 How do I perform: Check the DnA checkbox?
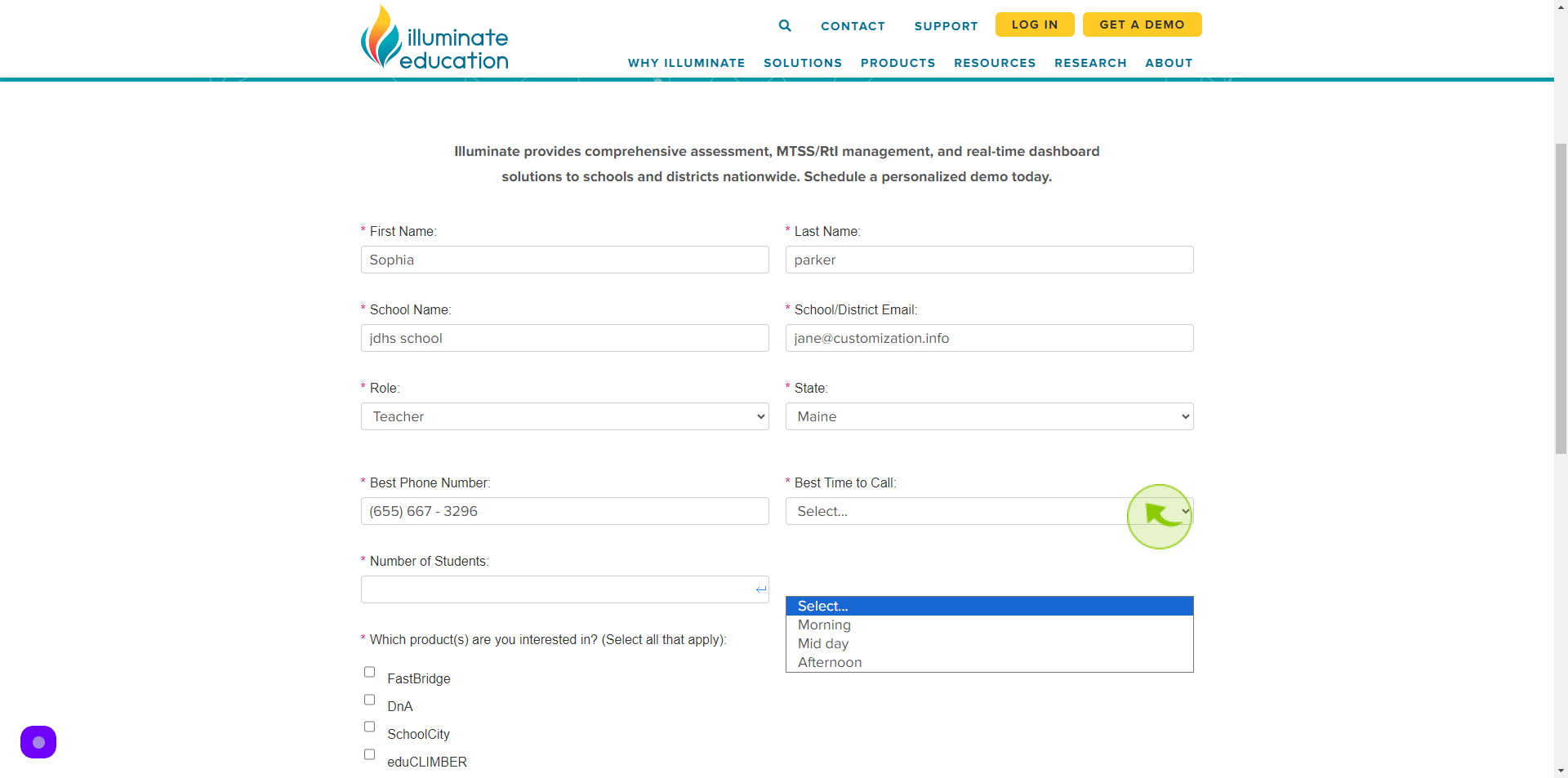369,700
